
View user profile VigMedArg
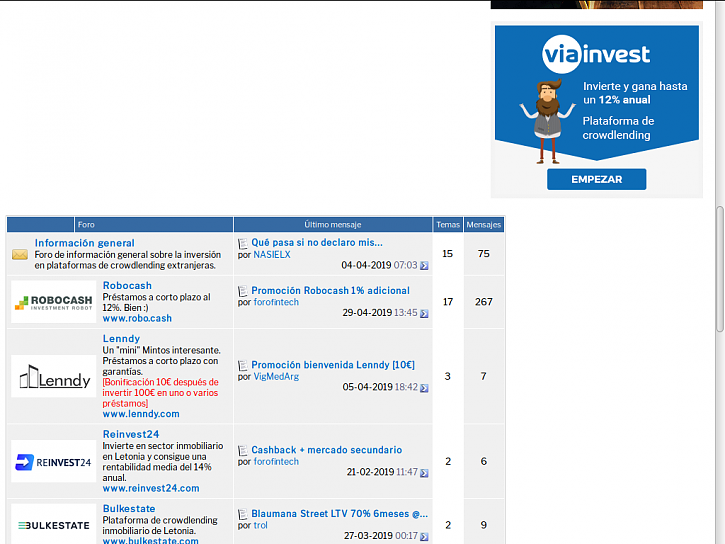(x=276, y=377)
